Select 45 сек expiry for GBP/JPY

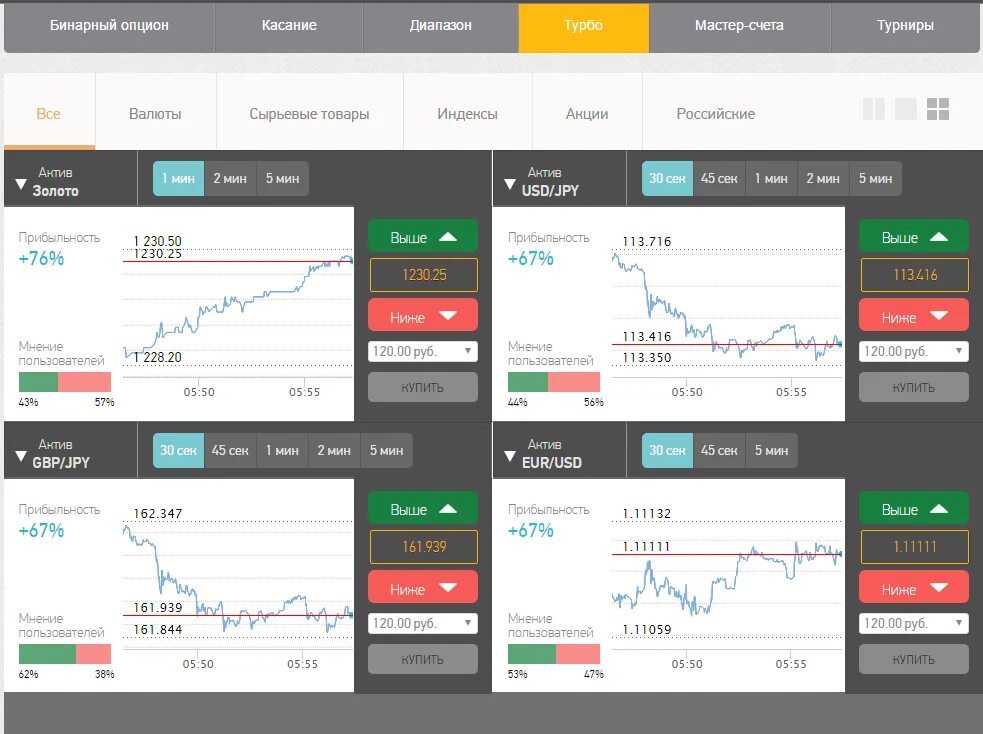tap(230, 451)
